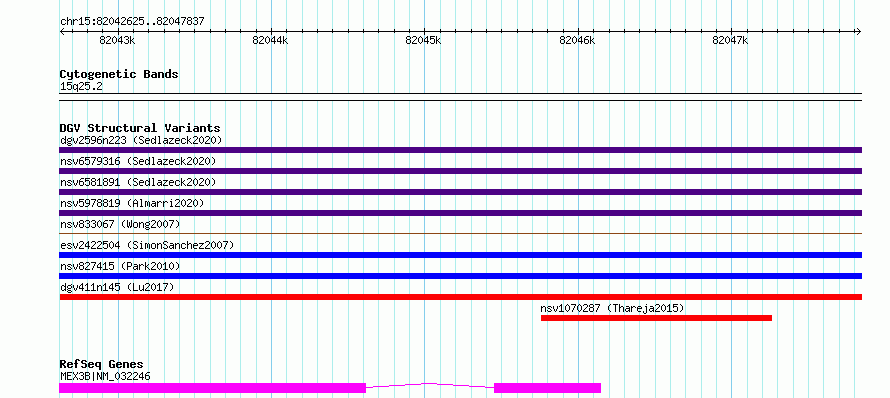Select the Cytogenetic Bands track title
The width and height of the screenshot is (890, 398).
119,74
